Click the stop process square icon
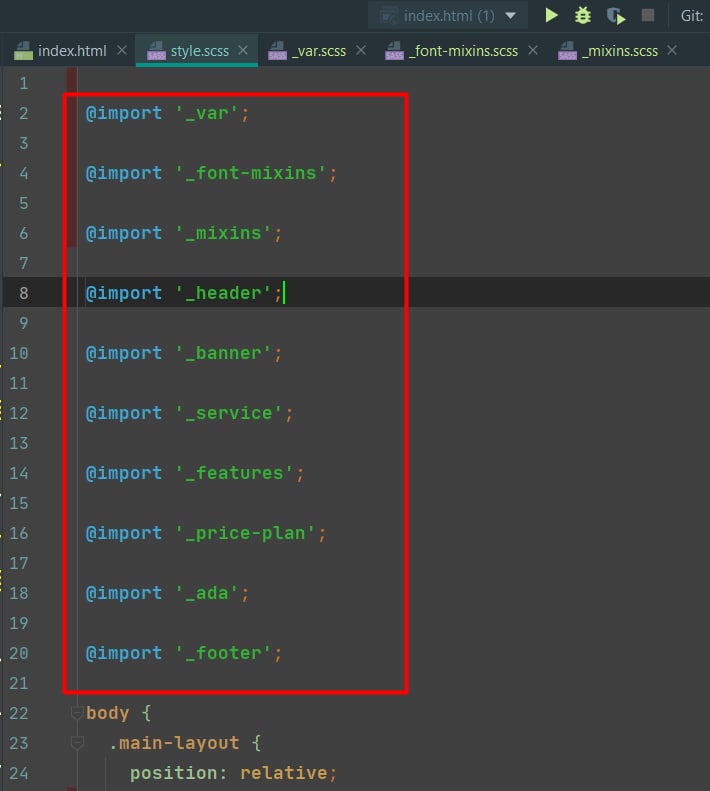The height and width of the screenshot is (791, 710). (x=648, y=15)
